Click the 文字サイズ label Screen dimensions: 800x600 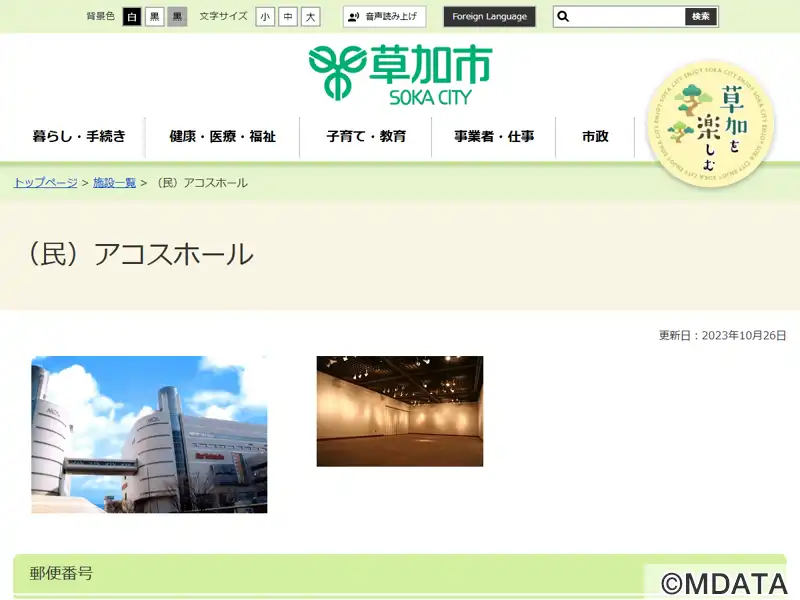click(223, 16)
